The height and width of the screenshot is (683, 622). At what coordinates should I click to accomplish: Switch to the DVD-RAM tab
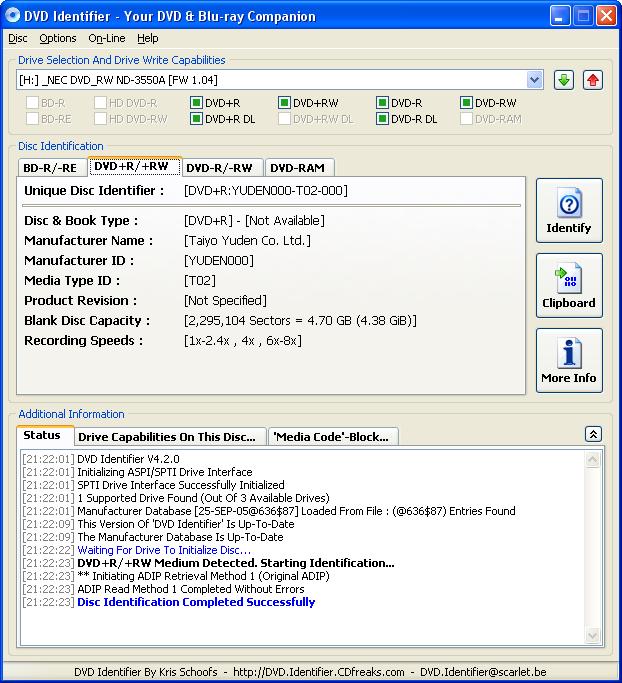(300, 168)
